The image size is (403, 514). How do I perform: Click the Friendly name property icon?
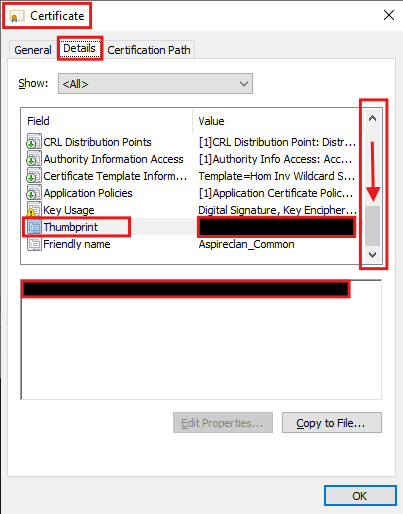click(34, 244)
